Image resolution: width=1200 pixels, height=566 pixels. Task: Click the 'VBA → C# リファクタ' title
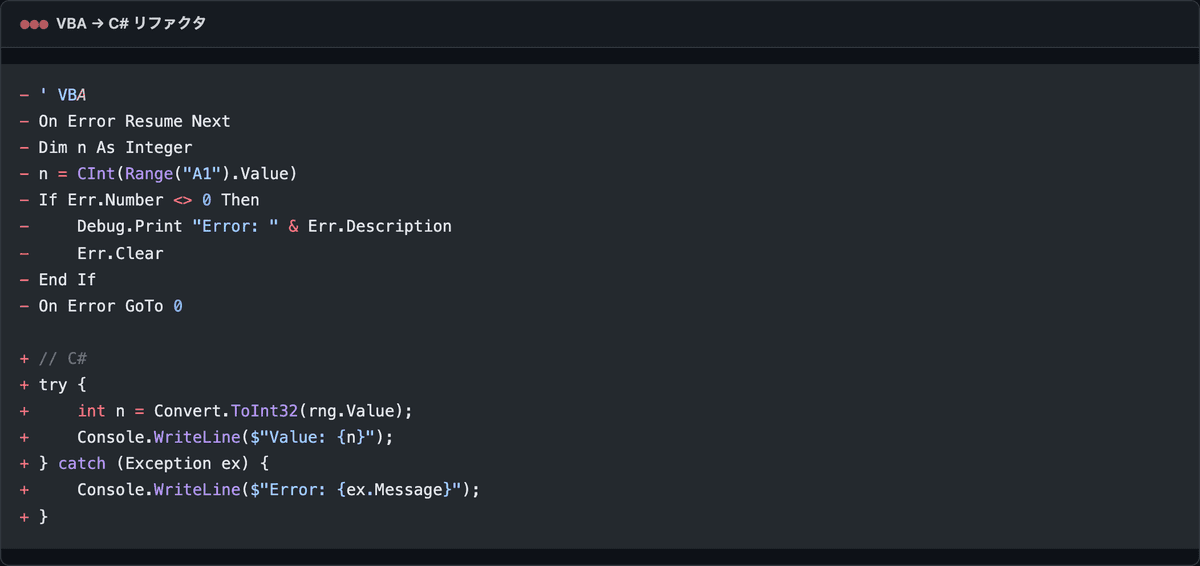131,24
